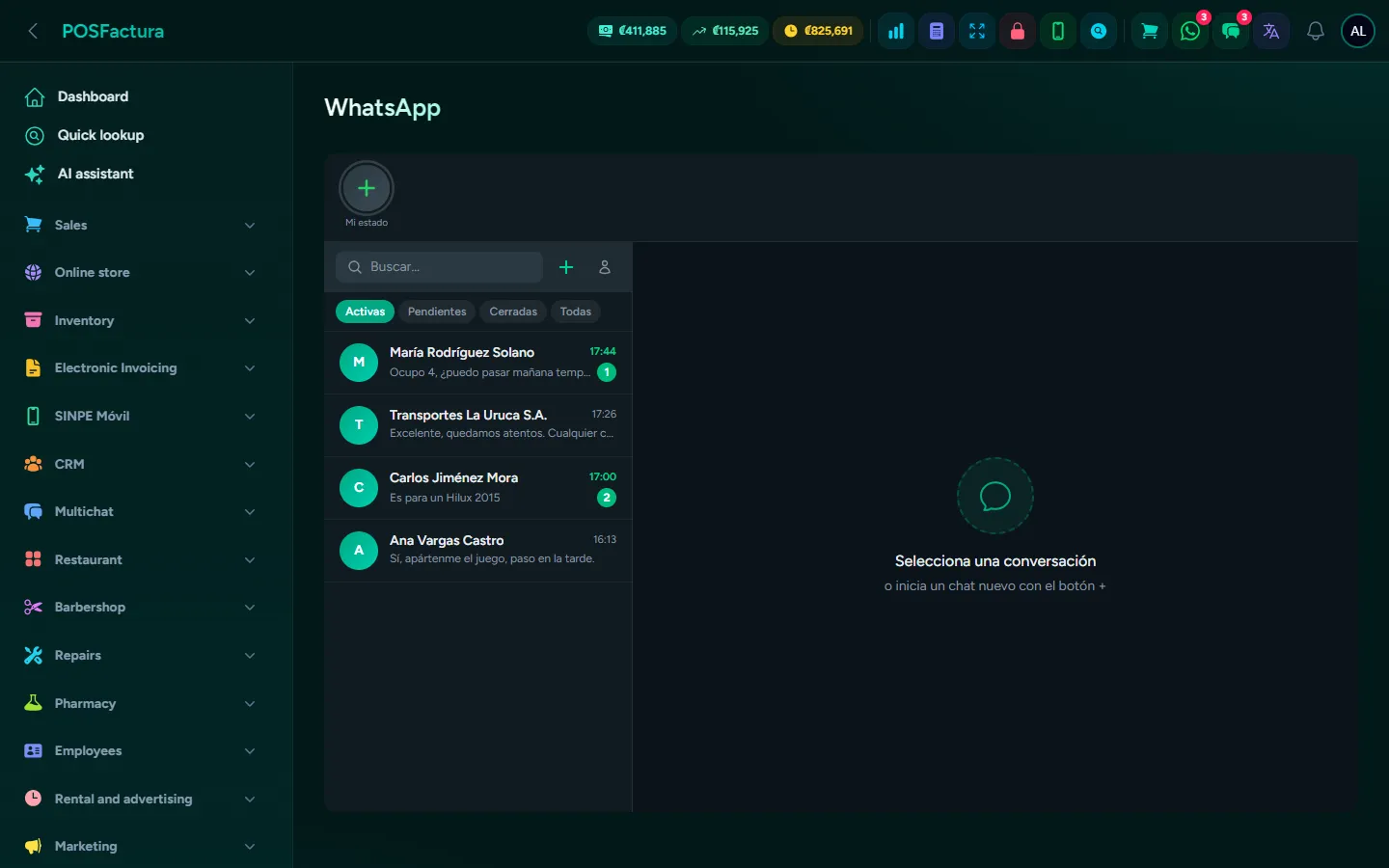Expand the Pharmacy section
This screenshot has height=868, width=1389.
[x=141, y=703]
